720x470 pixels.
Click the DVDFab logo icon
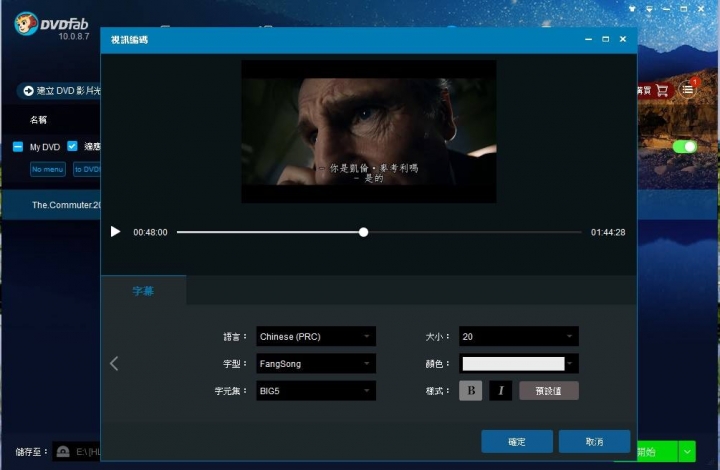pyautogui.click(x=26, y=24)
